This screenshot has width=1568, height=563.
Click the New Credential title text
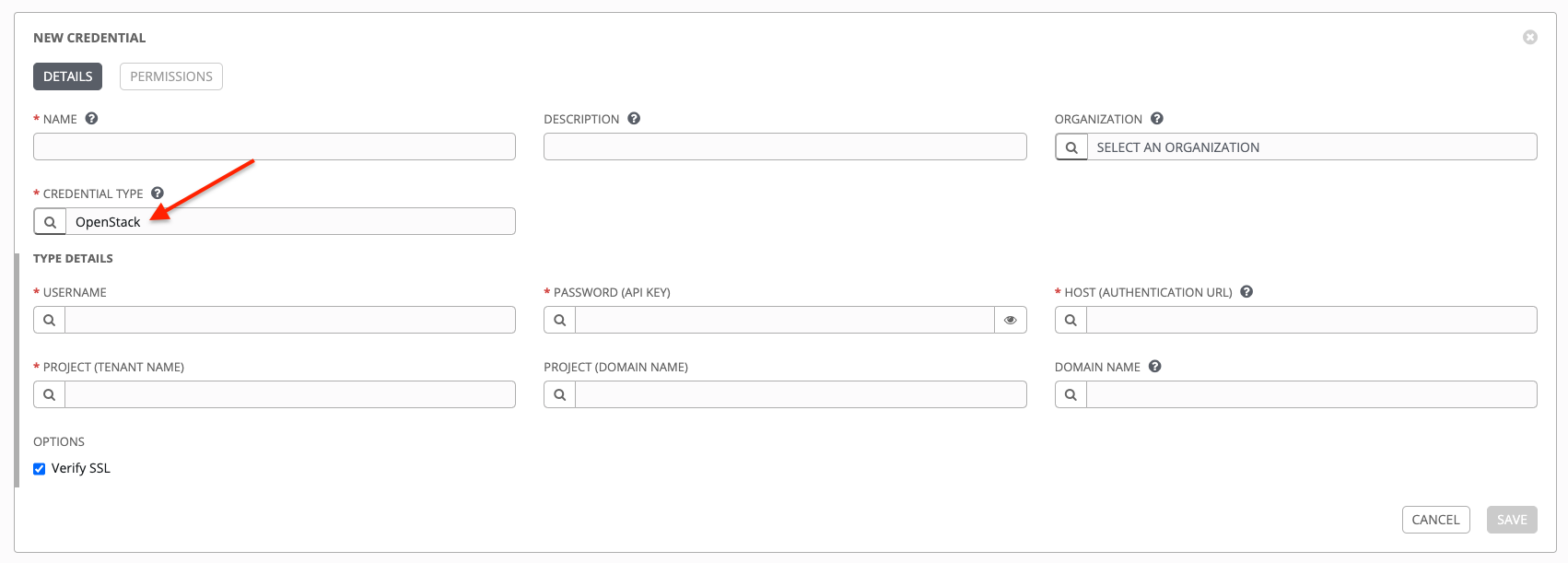[89, 38]
